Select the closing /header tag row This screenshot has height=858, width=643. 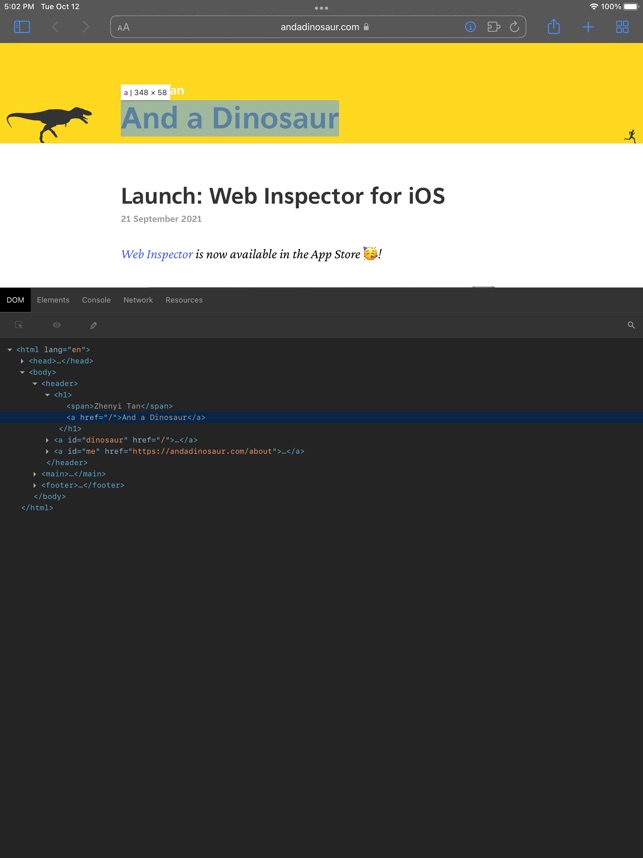point(321,463)
